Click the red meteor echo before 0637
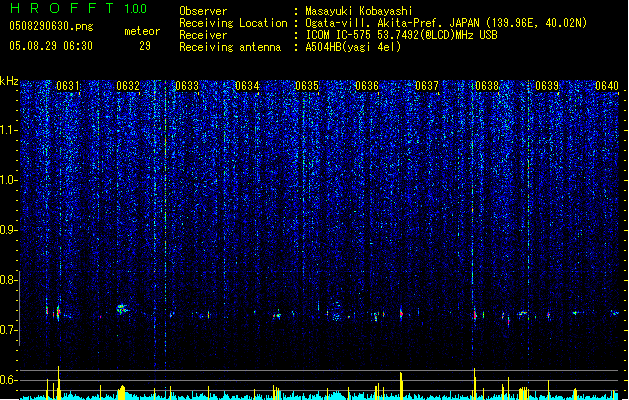This screenshot has width=629, height=400. click(401, 313)
